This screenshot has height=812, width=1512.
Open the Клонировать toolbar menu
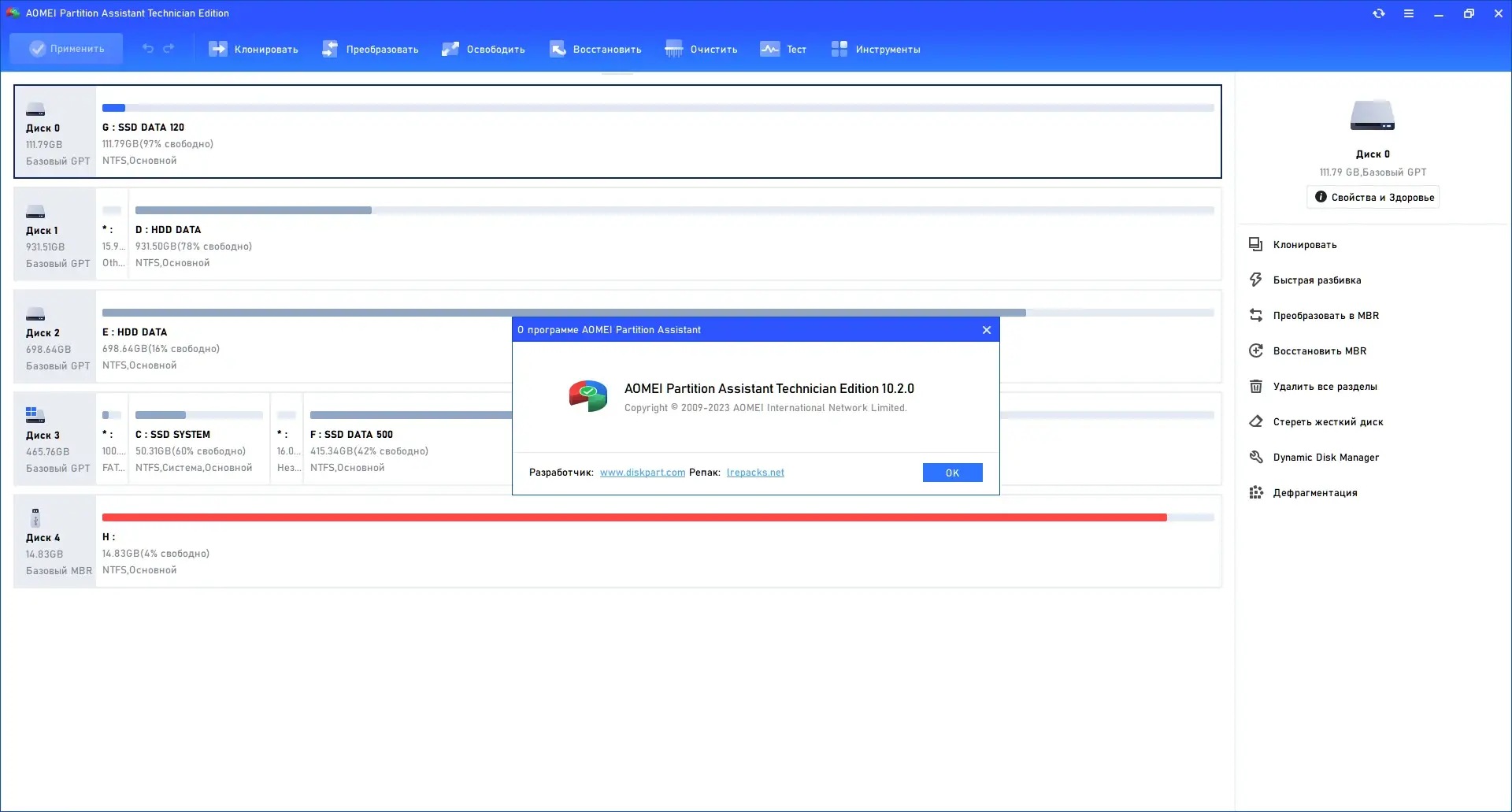point(253,49)
